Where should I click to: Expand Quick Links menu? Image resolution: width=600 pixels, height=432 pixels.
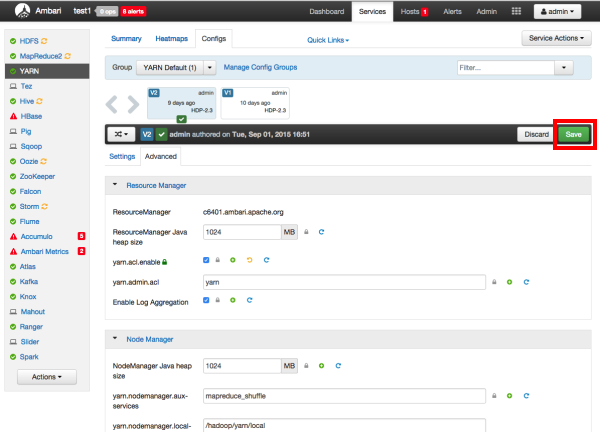tap(328, 40)
